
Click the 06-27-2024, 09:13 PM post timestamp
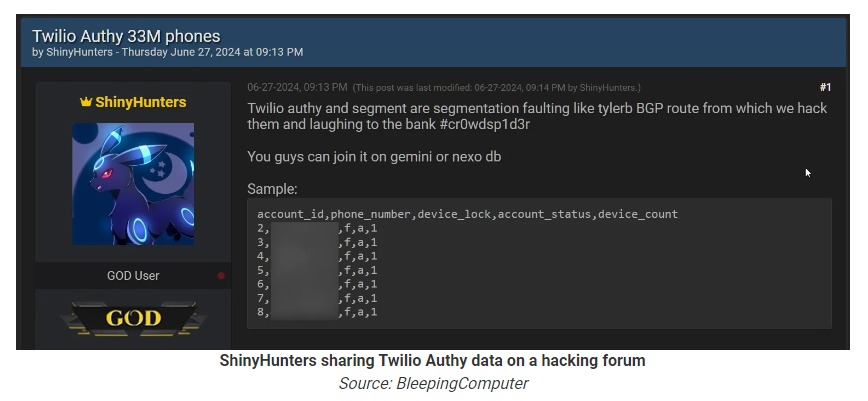point(297,87)
